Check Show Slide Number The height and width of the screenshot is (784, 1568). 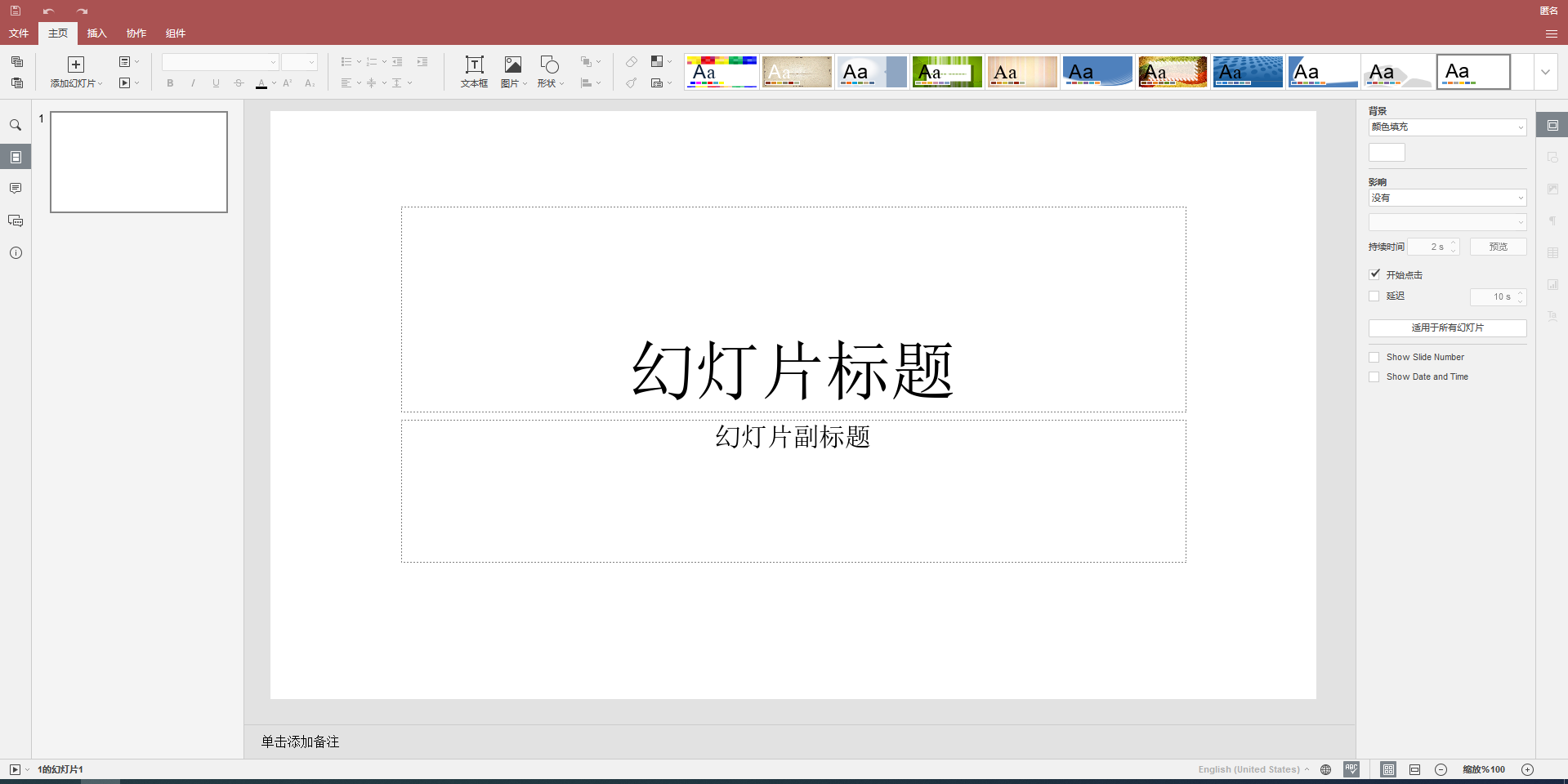1374,357
